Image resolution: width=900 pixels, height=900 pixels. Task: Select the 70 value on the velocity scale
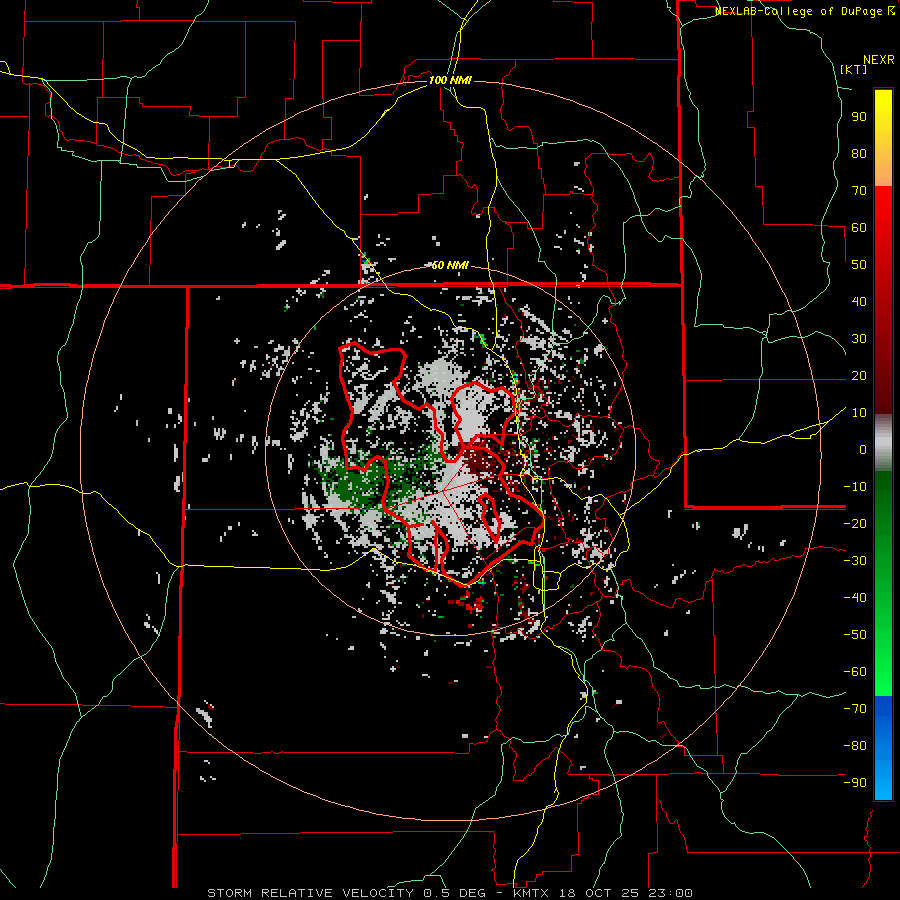click(x=859, y=191)
